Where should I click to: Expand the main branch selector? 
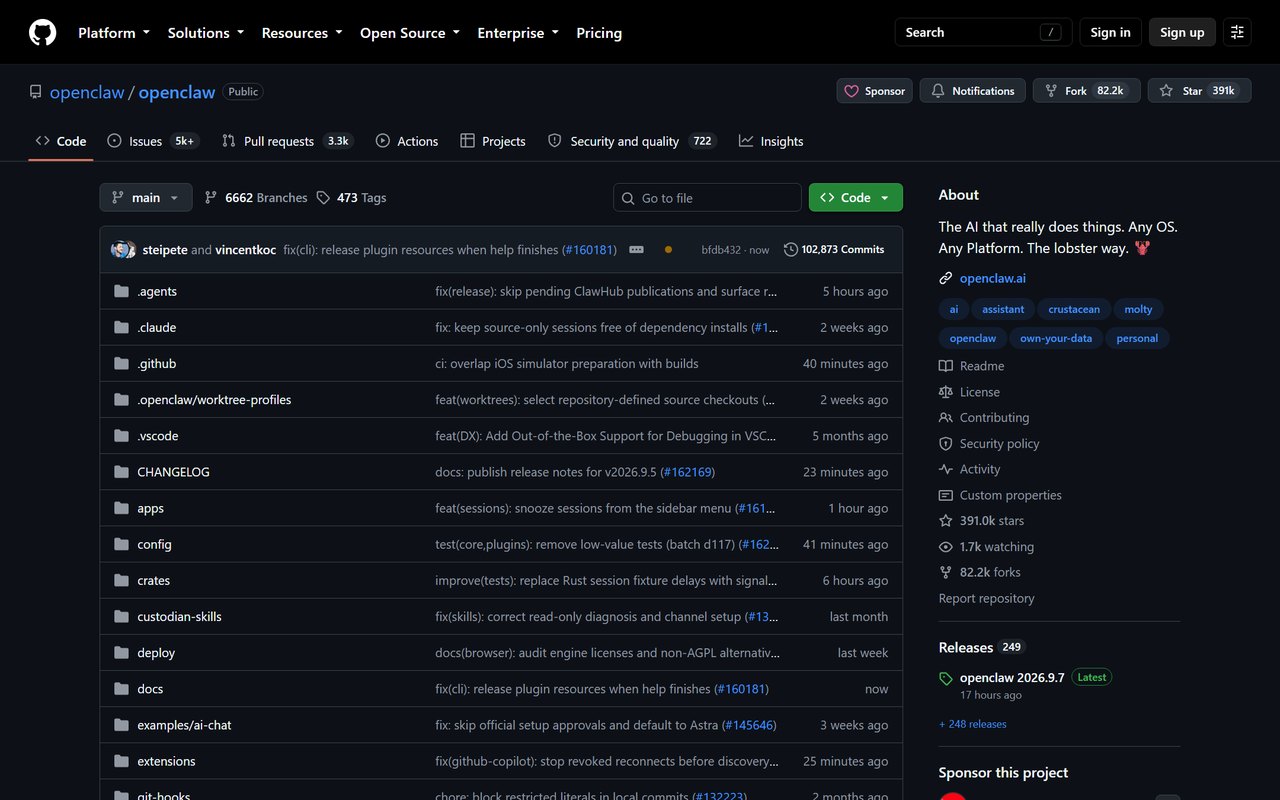tap(146, 198)
